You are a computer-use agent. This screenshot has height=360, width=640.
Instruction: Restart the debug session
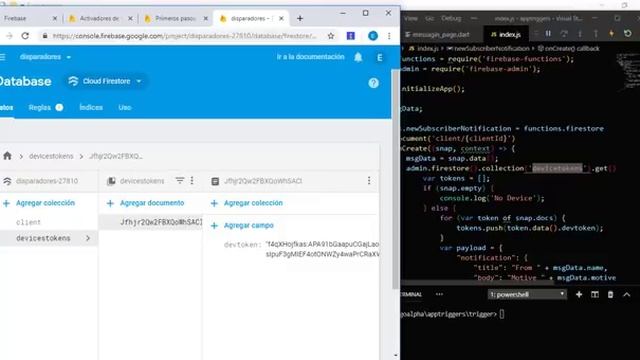pos(628,34)
